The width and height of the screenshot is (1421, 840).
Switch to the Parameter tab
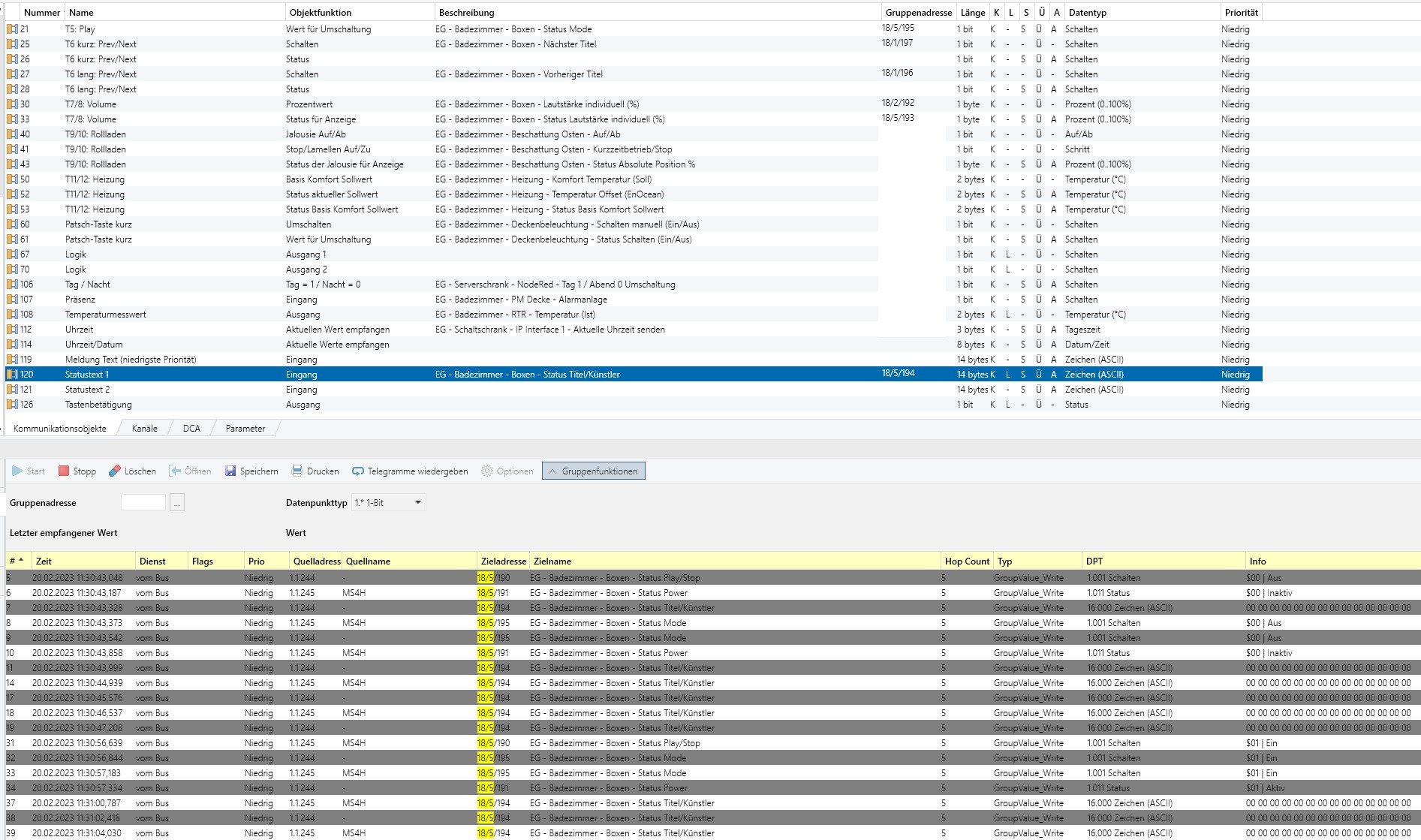tap(245, 429)
